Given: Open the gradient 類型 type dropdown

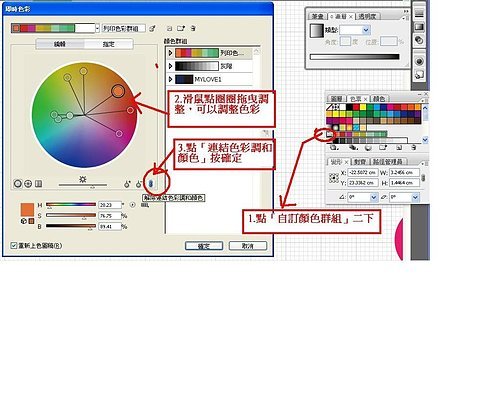Looking at the screenshot, I should [366, 30].
